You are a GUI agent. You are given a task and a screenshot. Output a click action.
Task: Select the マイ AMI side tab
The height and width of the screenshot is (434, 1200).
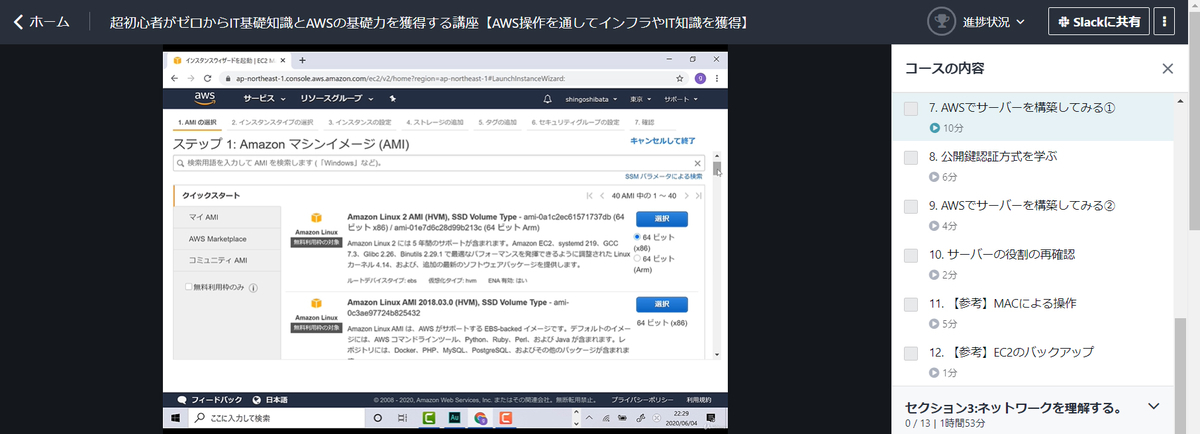227,217
